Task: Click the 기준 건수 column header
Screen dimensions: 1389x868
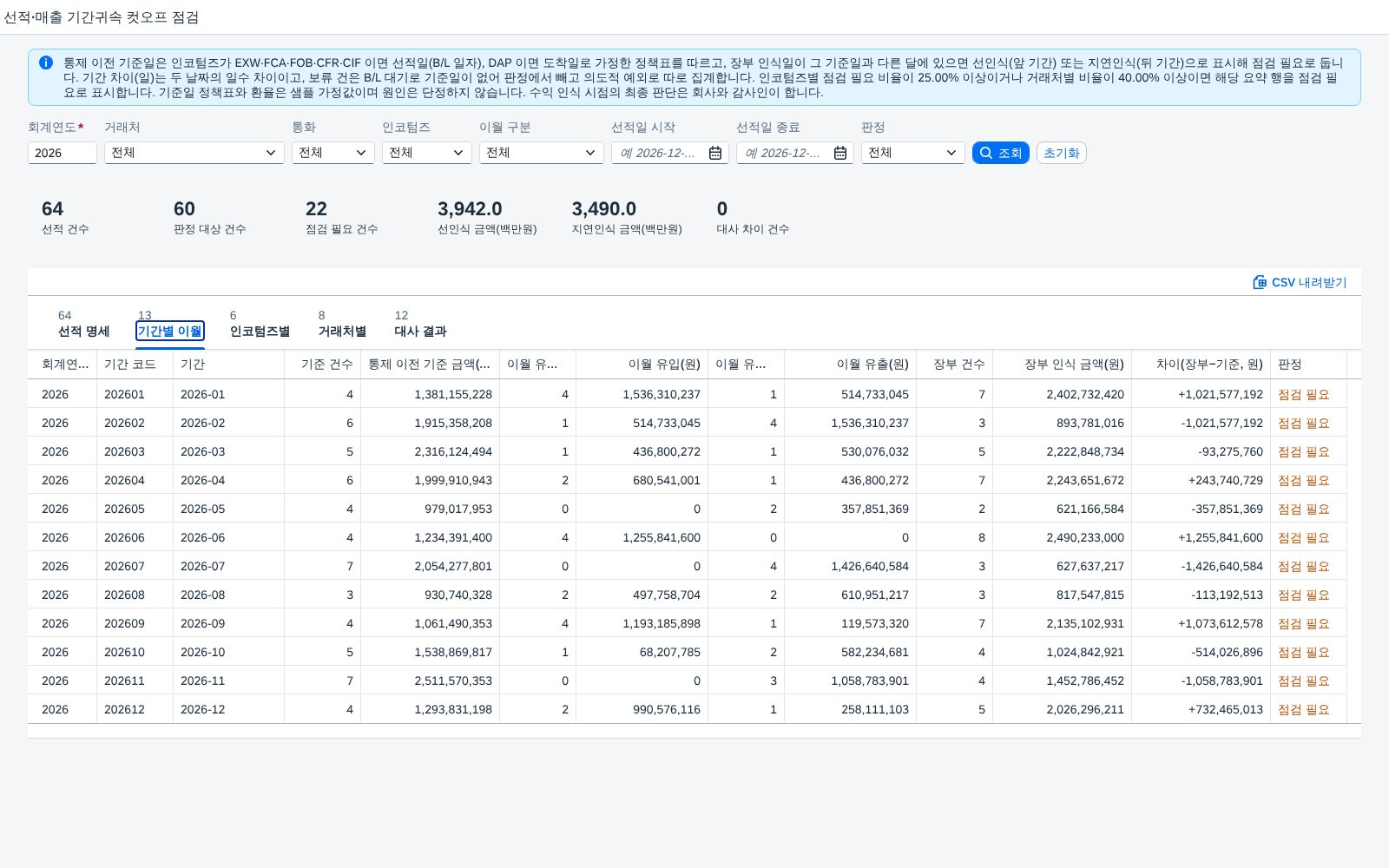Action: (x=323, y=365)
